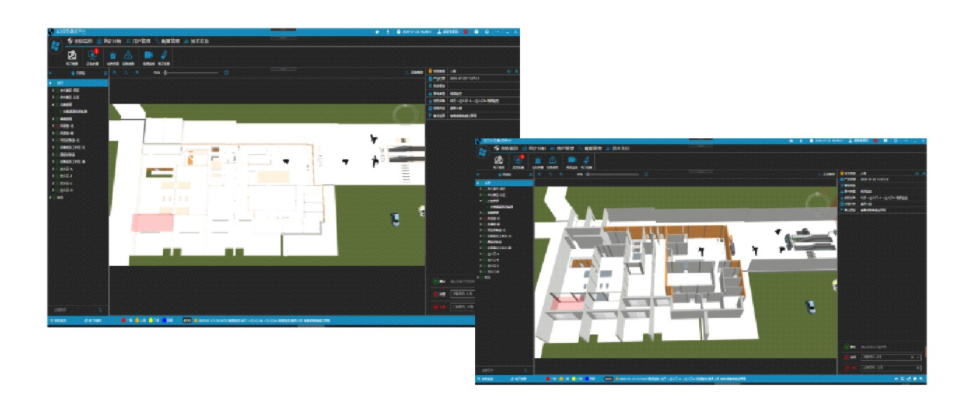The width and height of the screenshot is (955, 400).
Task: Select the brush tool icon in right window
Action: (587, 160)
